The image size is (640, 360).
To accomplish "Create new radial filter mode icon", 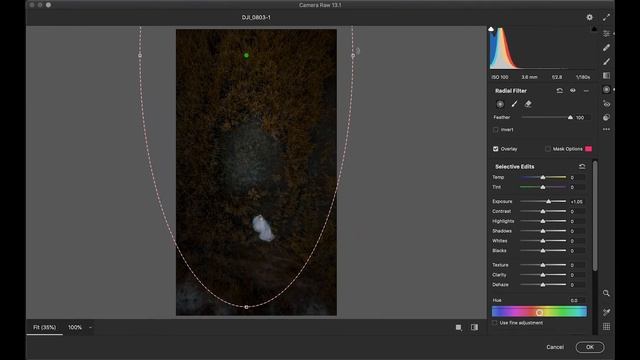I will coord(500,104).
